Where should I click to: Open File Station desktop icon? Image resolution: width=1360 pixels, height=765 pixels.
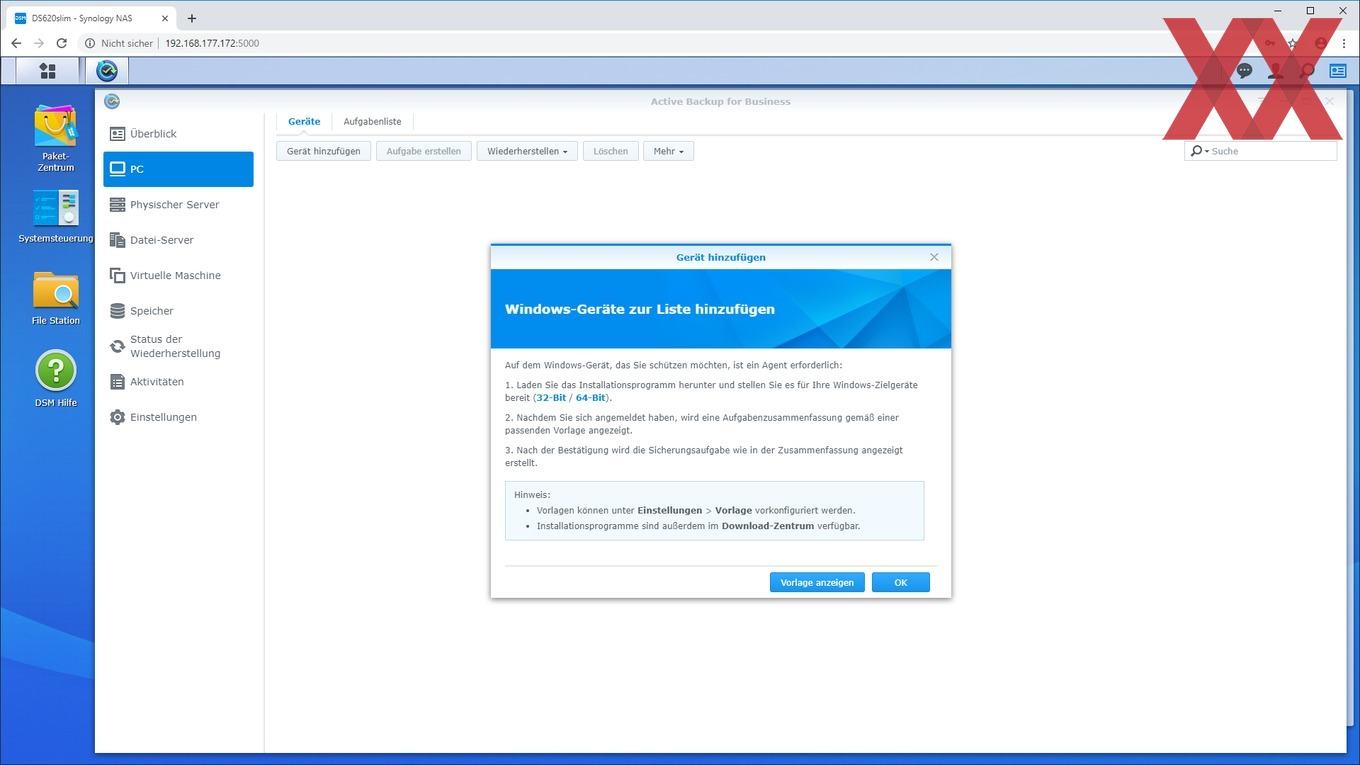[56, 298]
